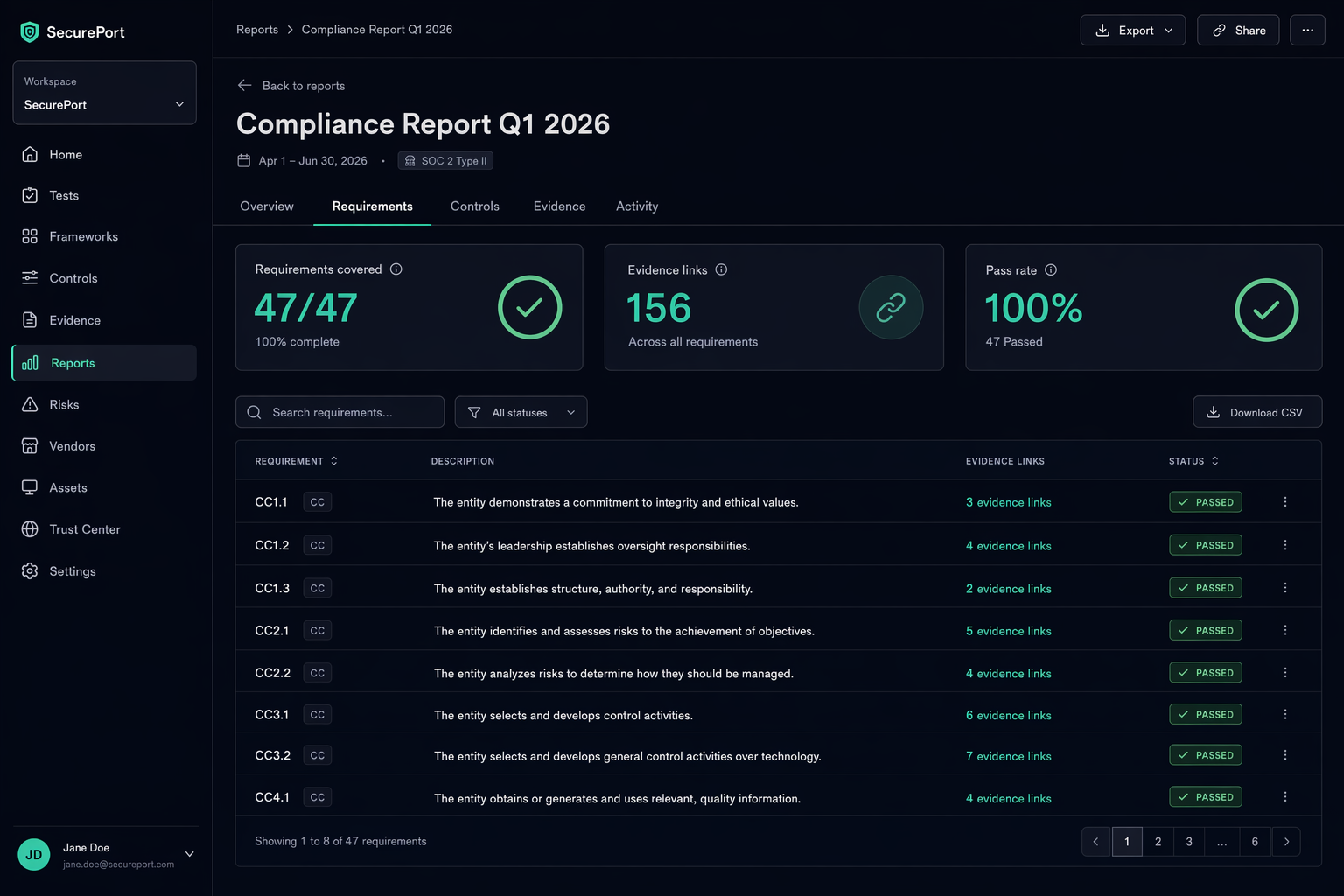Open row actions menu for CC3.1

coord(1285,715)
